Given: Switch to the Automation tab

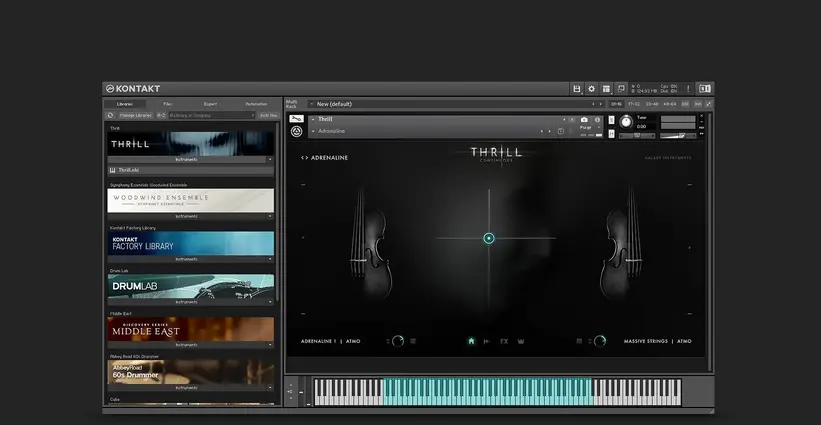Looking at the screenshot, I should click(256, 104).
